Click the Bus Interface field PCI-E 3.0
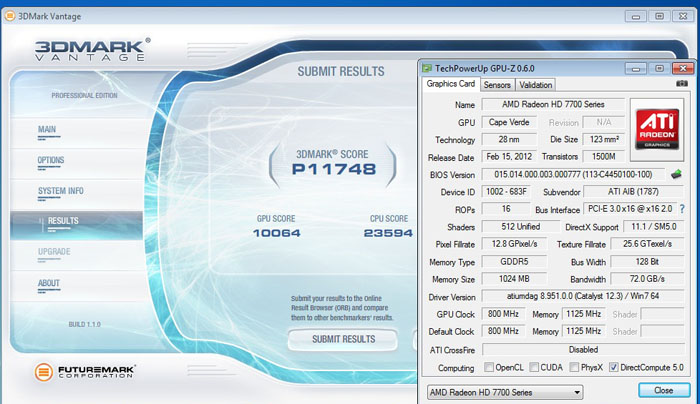Image resolution: width=700 pixels, height=404 pixels. [x=630, y=209]
